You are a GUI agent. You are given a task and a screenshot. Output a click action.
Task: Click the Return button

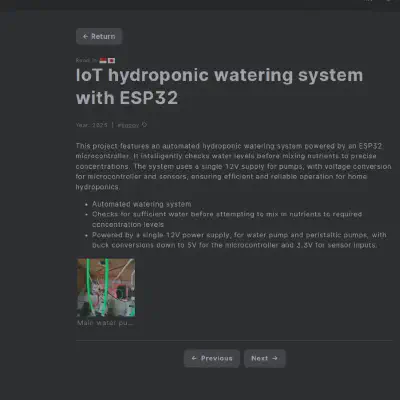(99, 36)
